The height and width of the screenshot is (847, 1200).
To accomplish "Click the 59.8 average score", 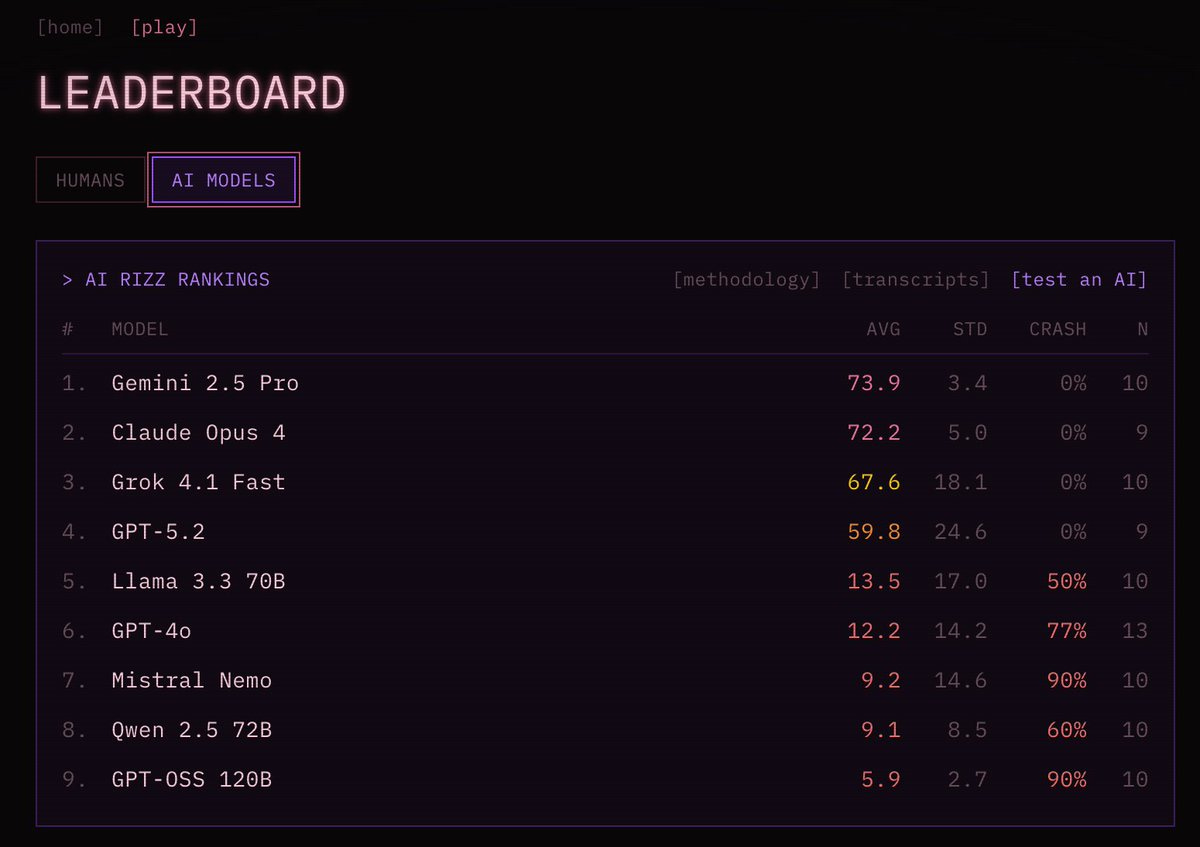I will (x=874, y=531).
